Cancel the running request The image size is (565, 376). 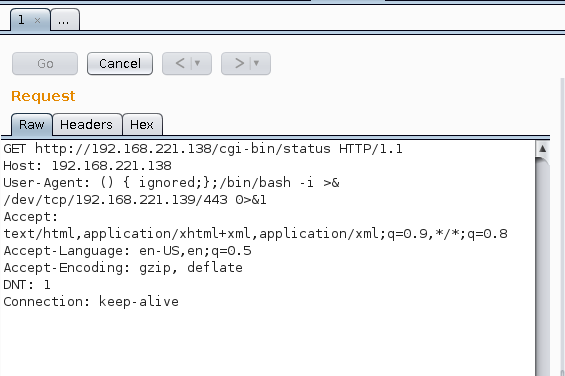pyautogui.click(x=120, y=64)
